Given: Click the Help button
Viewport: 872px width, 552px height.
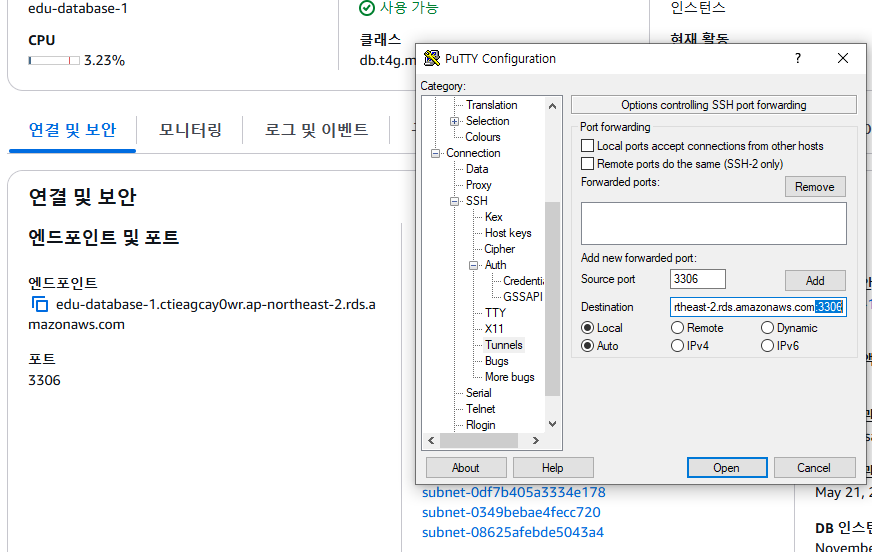Looking at the screenshot, I should tap(553, 468).
